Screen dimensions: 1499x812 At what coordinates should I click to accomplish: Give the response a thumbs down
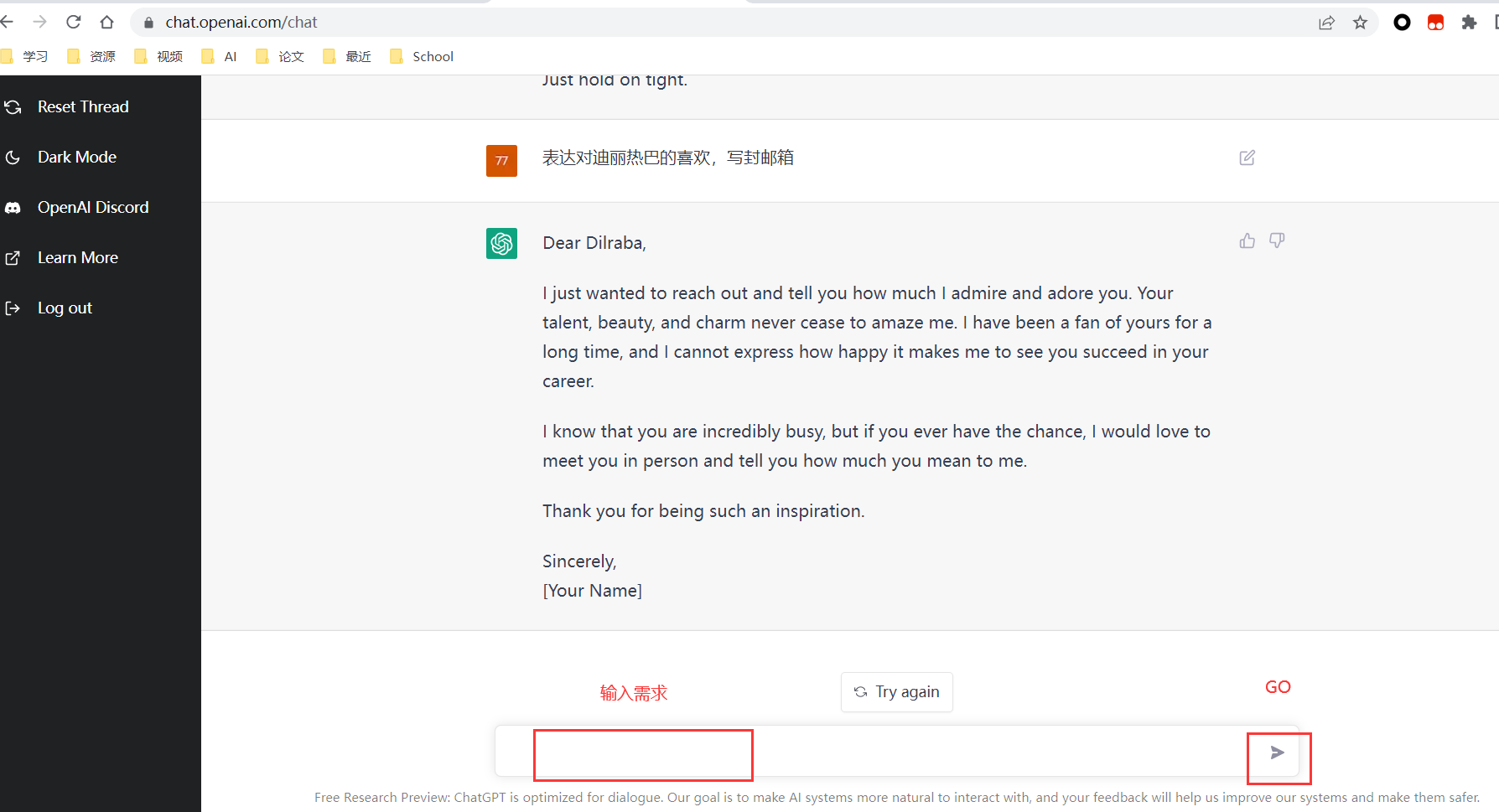click(1277, 241)
